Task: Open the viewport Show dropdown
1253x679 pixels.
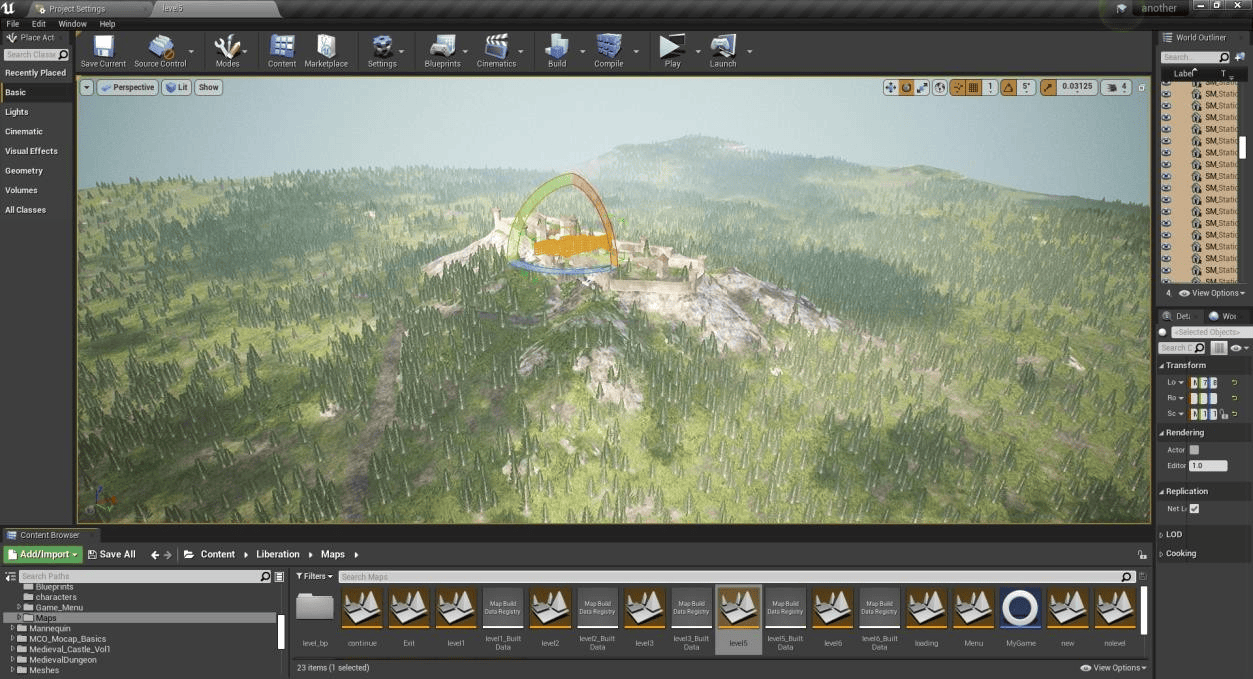Action: tap(208, 87)
